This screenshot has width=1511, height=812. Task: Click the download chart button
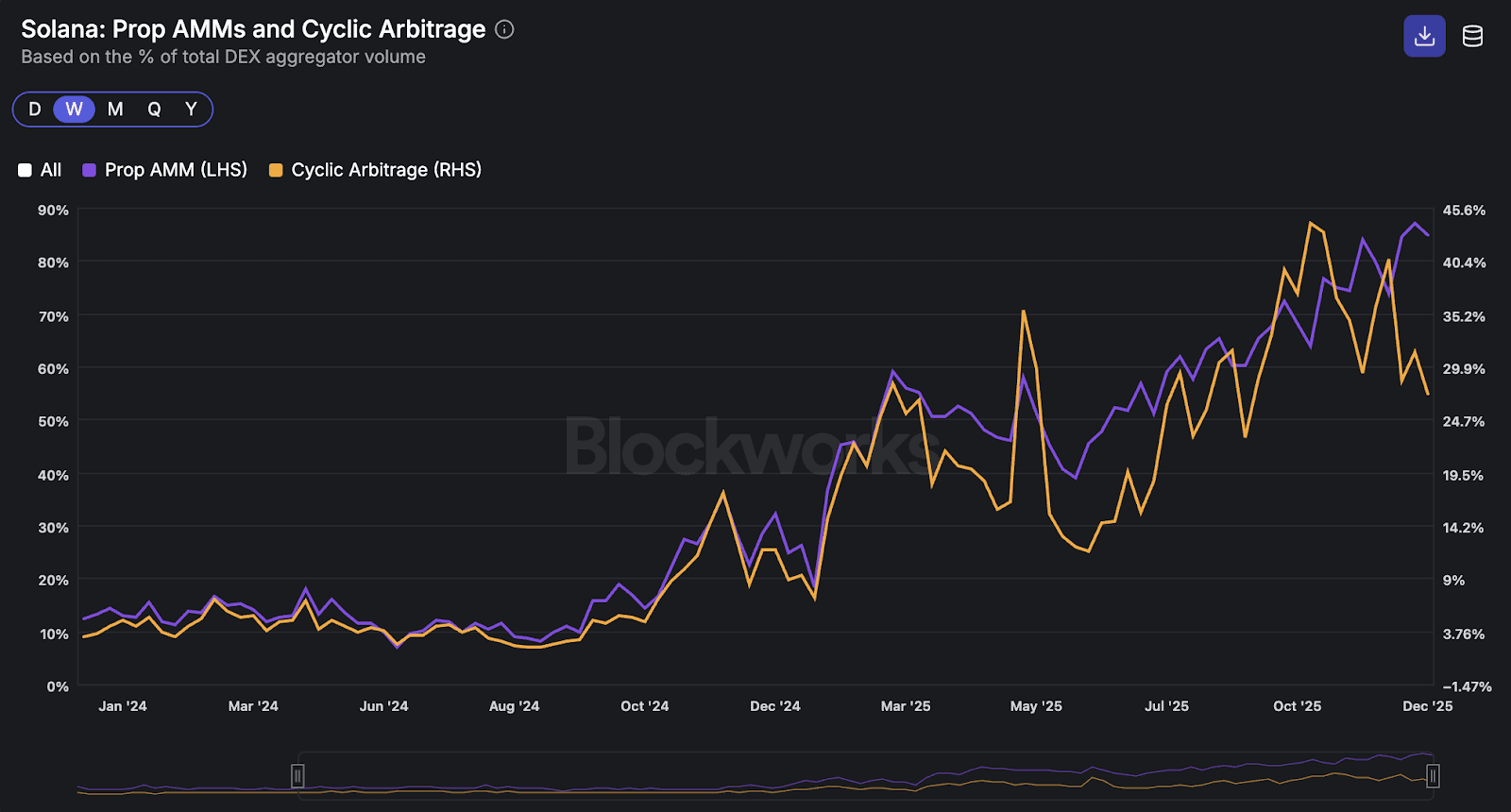coord(1424,36)
